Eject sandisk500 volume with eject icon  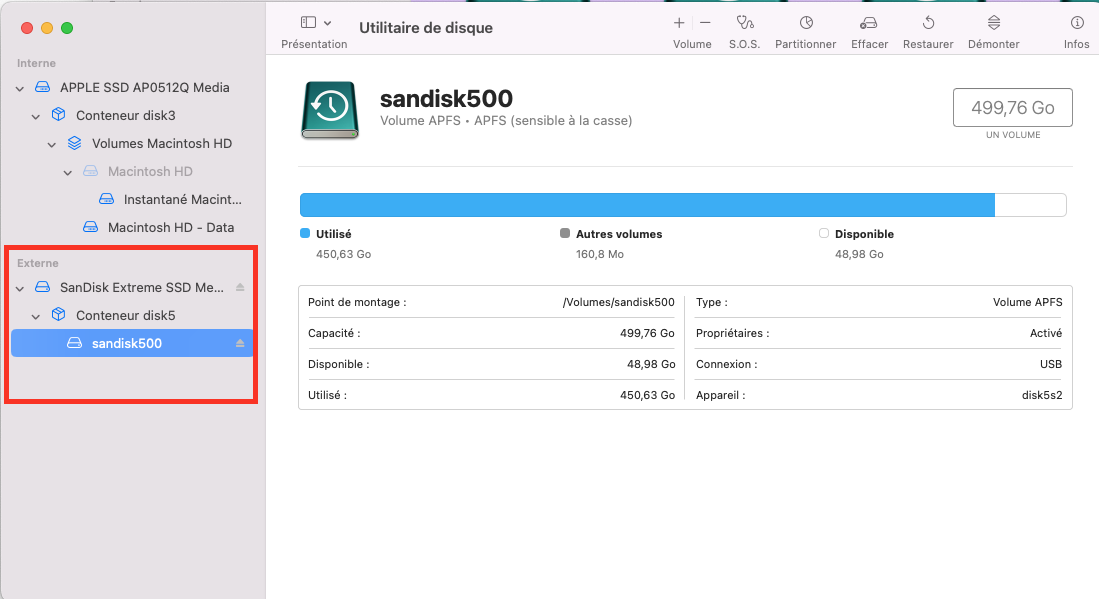[240, 343]
